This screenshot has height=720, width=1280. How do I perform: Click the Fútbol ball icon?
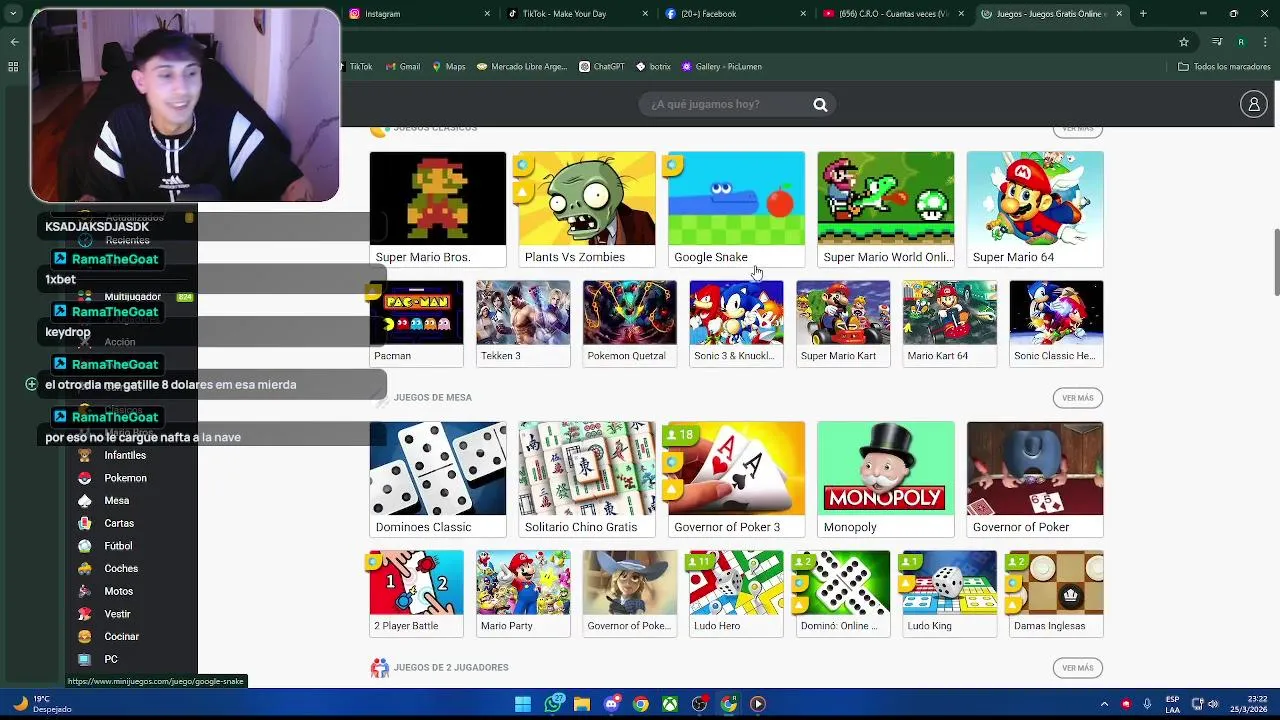[85, 546]
